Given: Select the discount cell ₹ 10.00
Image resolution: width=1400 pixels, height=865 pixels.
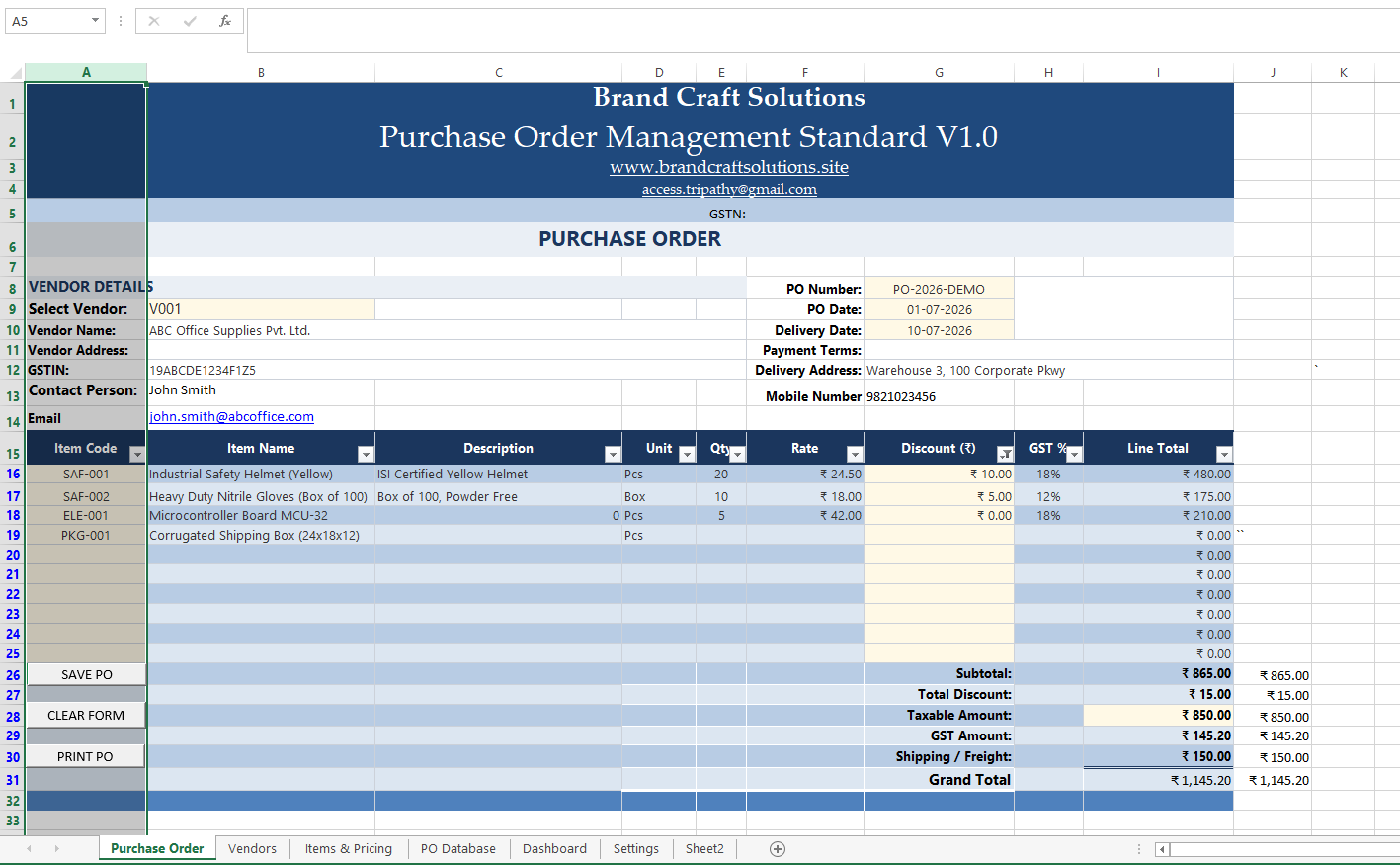Looking at the screenshot, I should (x=939, y=475).
